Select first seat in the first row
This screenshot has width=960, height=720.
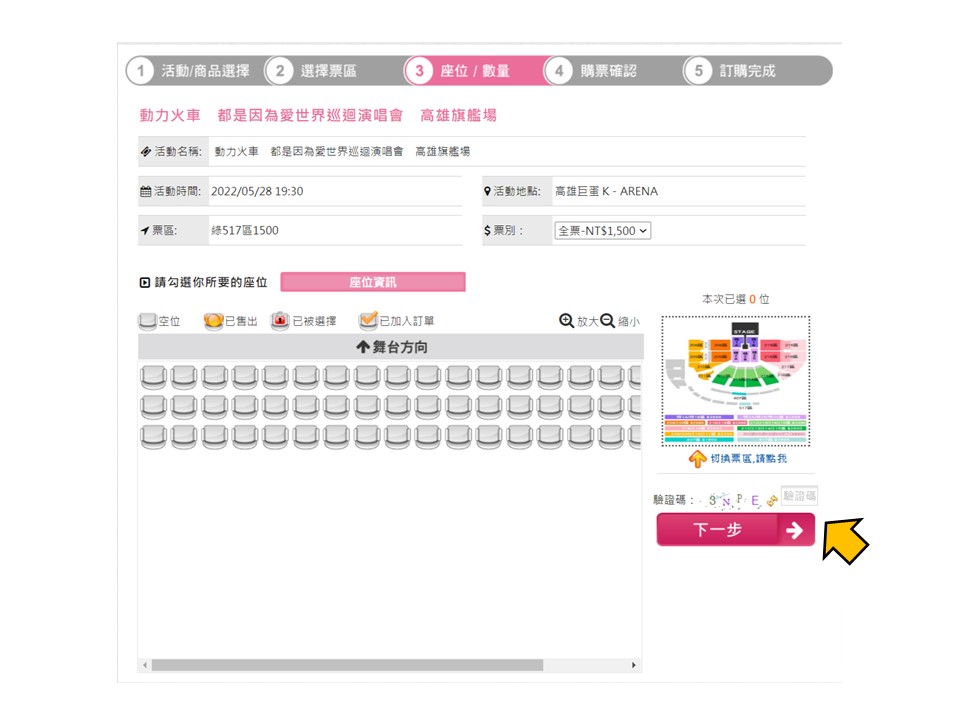[153, 377]
